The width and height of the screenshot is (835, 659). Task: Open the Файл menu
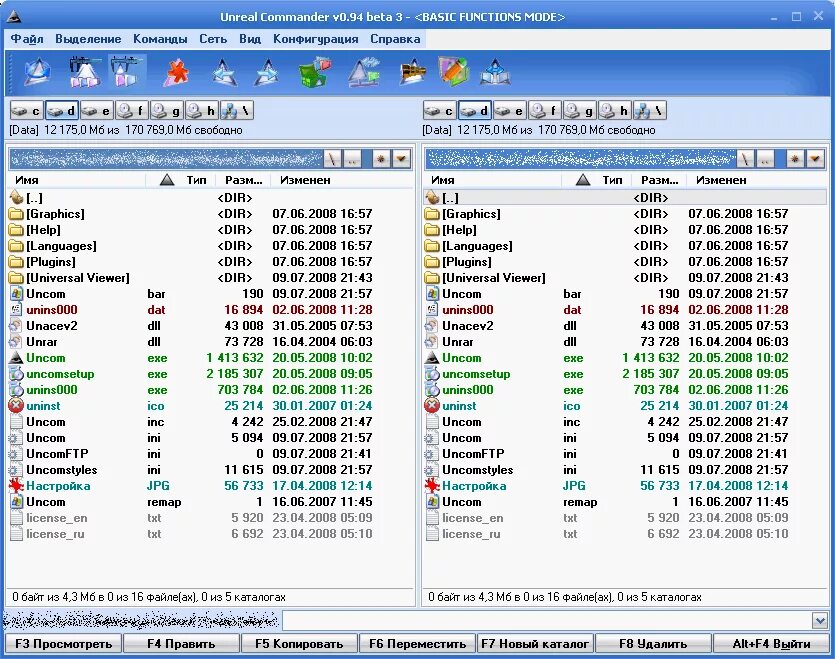point(27,39)
